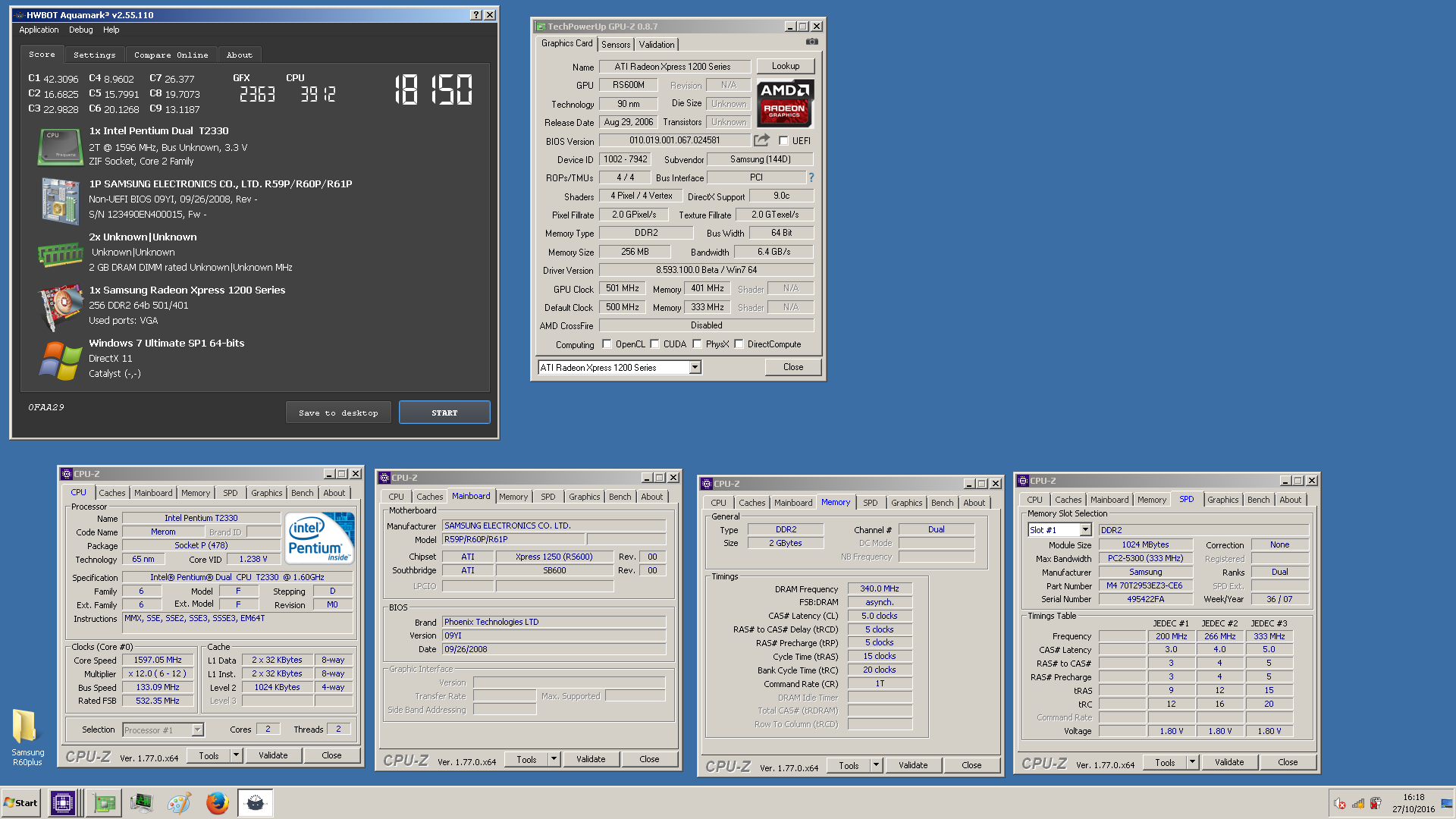The image size is (1456, 819).
Task: Launch Paint from the taskbar
Action: (x=179, y=802)
